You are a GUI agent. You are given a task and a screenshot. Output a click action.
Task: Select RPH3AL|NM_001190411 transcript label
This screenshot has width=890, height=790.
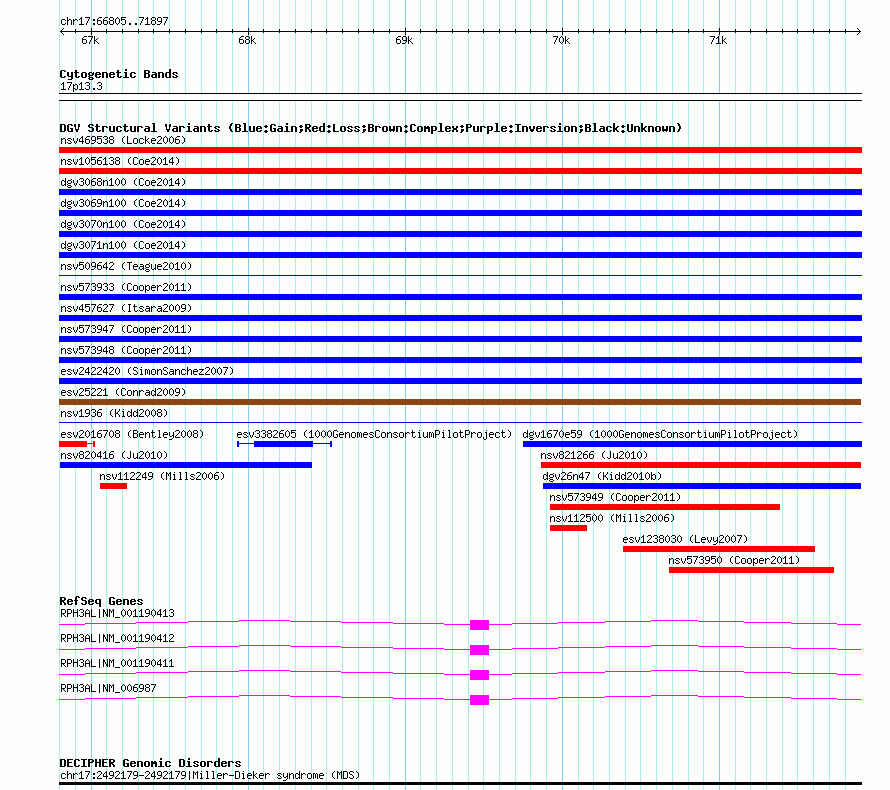tap(117, 663)
